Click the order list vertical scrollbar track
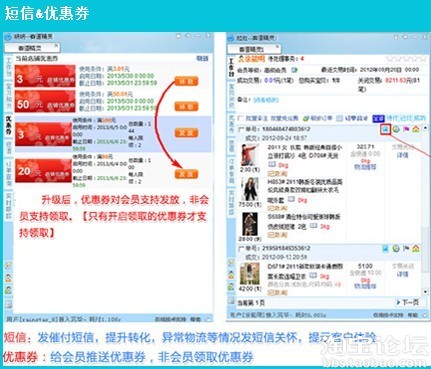This screenshot has width=431, height=369. pos(425,210)
